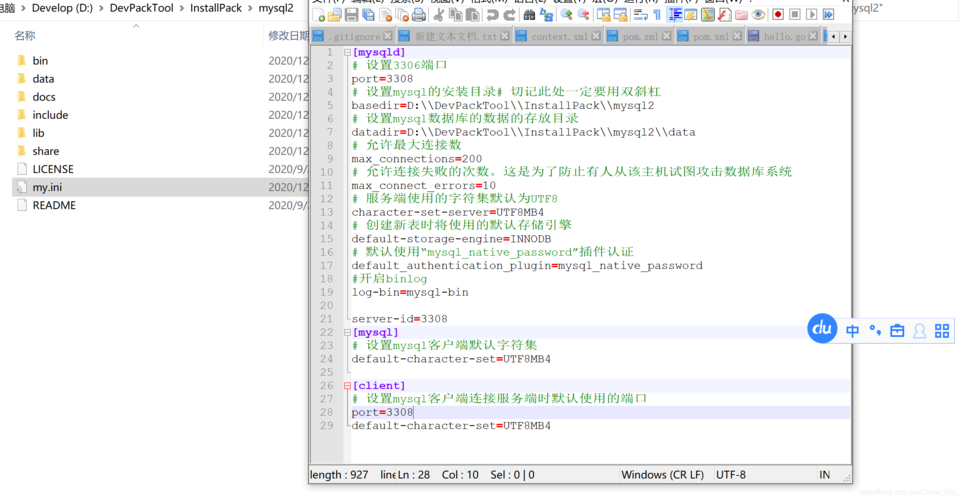Click the Open file toolbar icon

(x=334, y=15)
